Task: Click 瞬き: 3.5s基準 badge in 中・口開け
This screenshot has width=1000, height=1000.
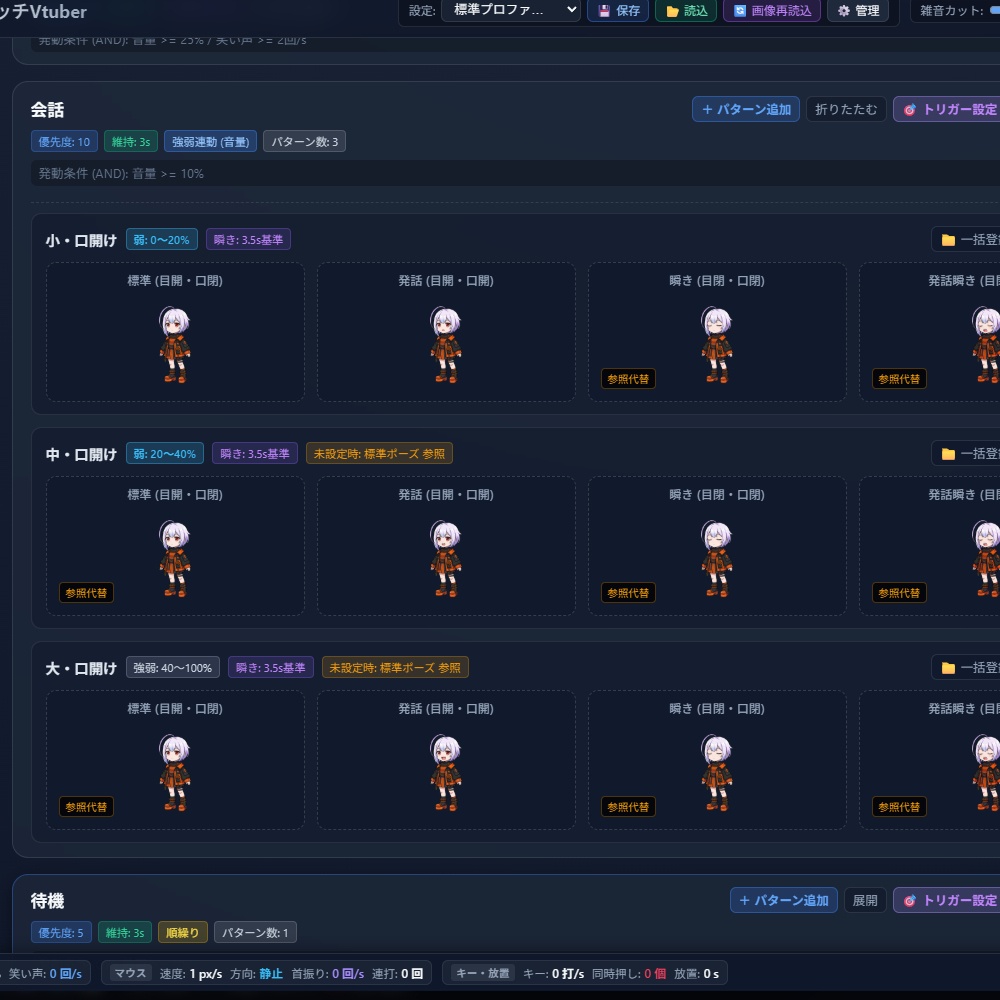Action: [x=254, y=454]
